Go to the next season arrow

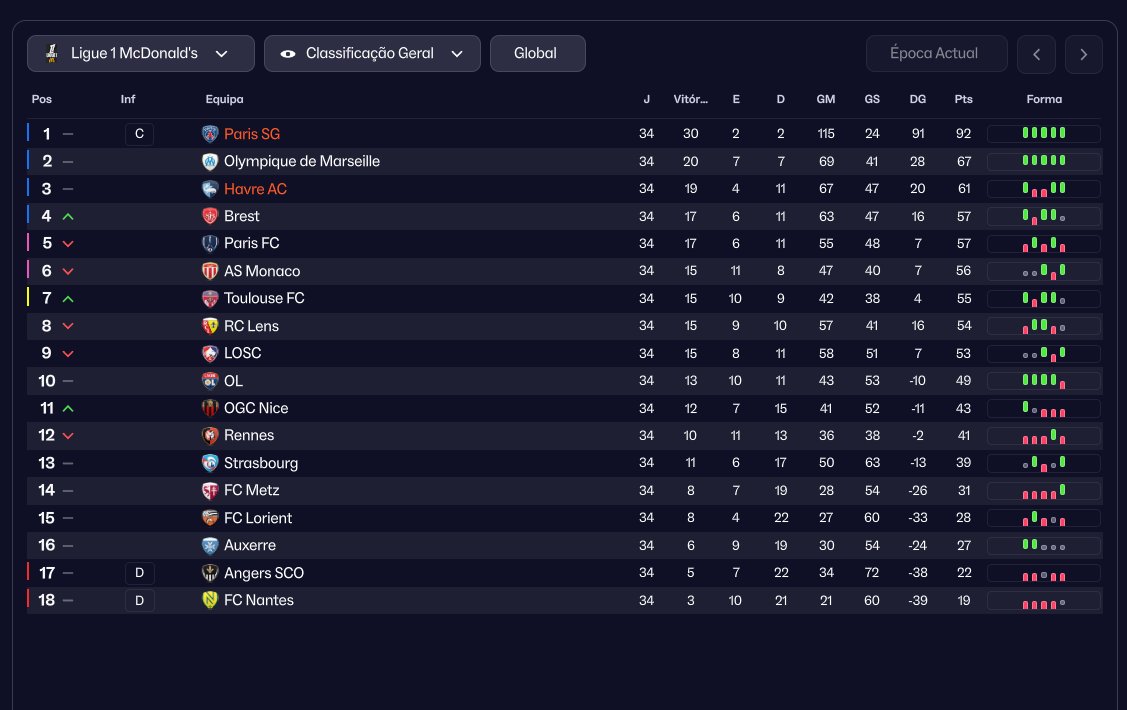pyautogui.click(x=1084, y=54)
